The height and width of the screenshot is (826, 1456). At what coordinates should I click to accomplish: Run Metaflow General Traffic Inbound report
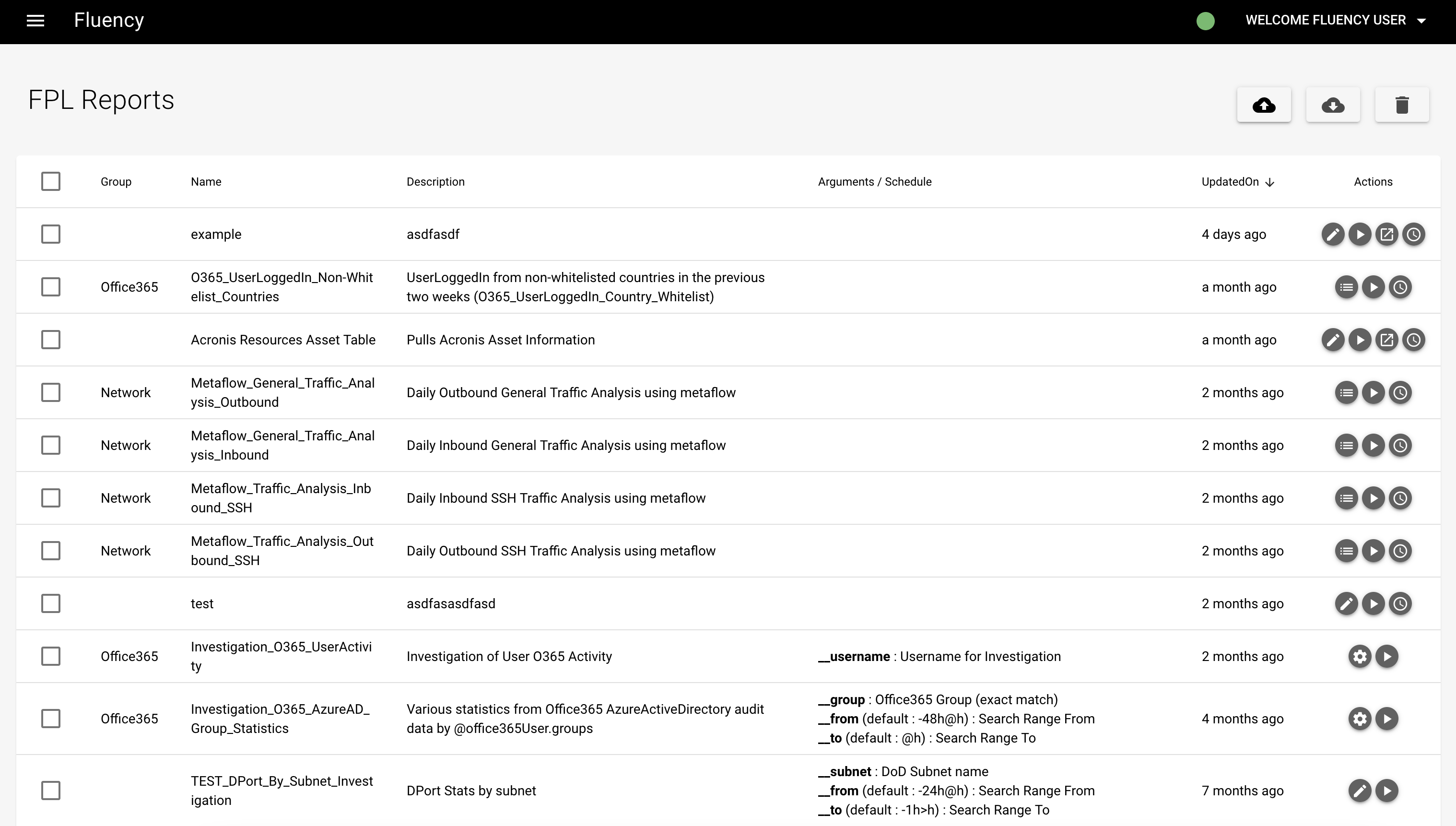(1373, 445)
